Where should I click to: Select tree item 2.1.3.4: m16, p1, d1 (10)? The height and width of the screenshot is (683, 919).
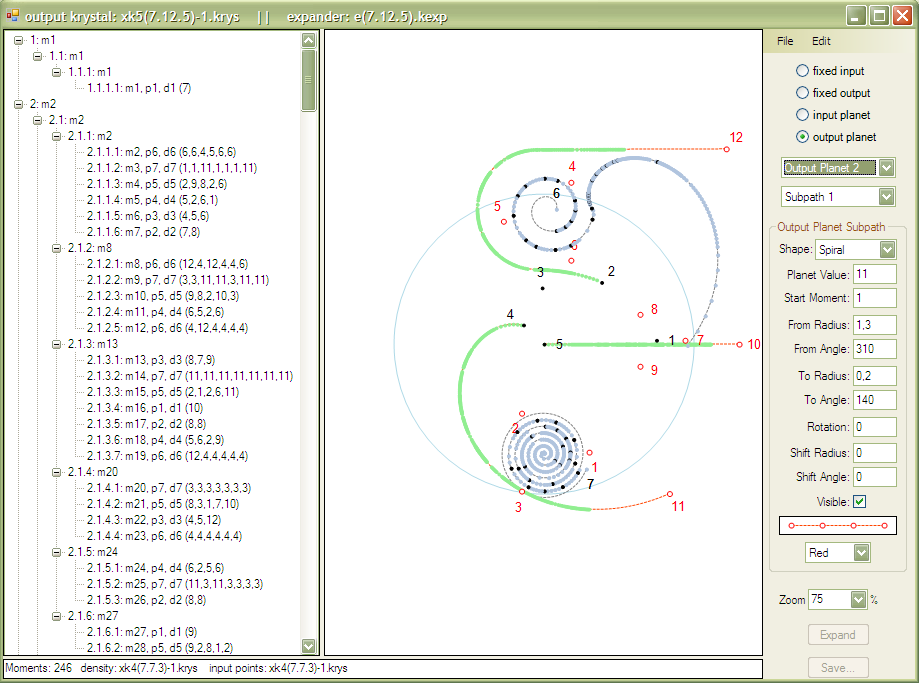coord(145,408)
